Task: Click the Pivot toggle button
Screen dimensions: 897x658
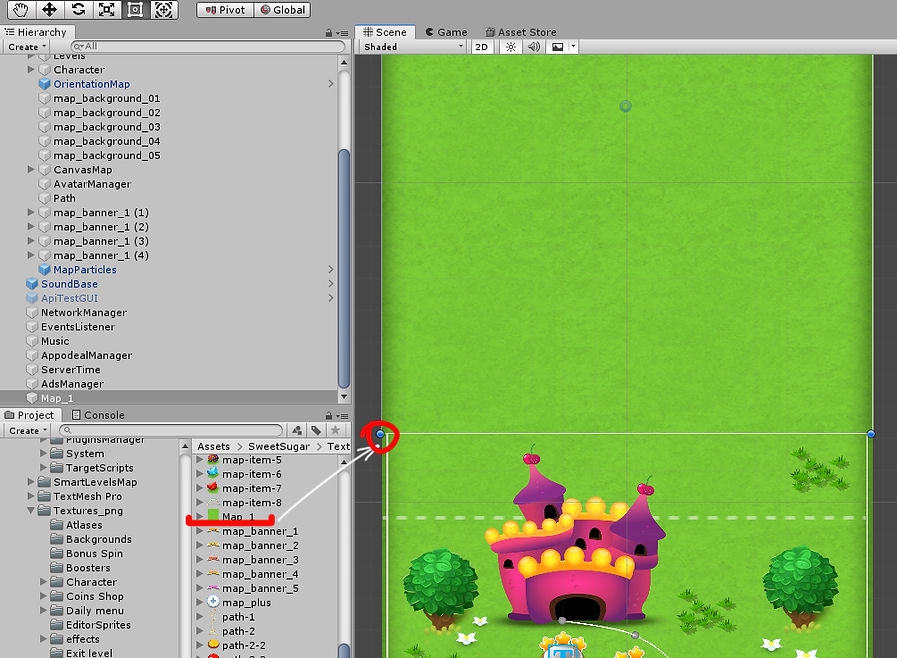Action: [x=224, y=10]
